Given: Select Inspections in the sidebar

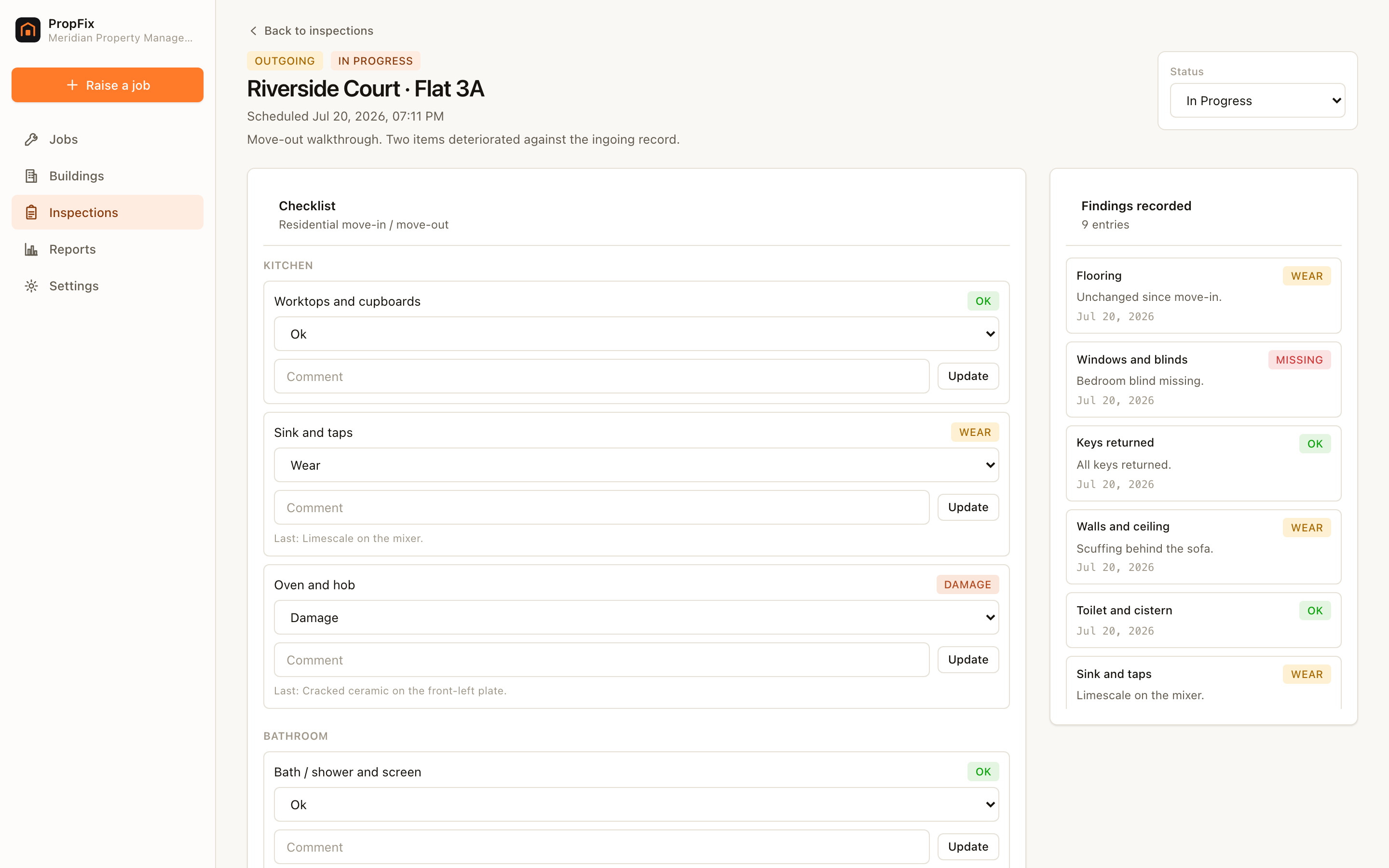Looking at the screenshot, I should [x=108, y=212].
